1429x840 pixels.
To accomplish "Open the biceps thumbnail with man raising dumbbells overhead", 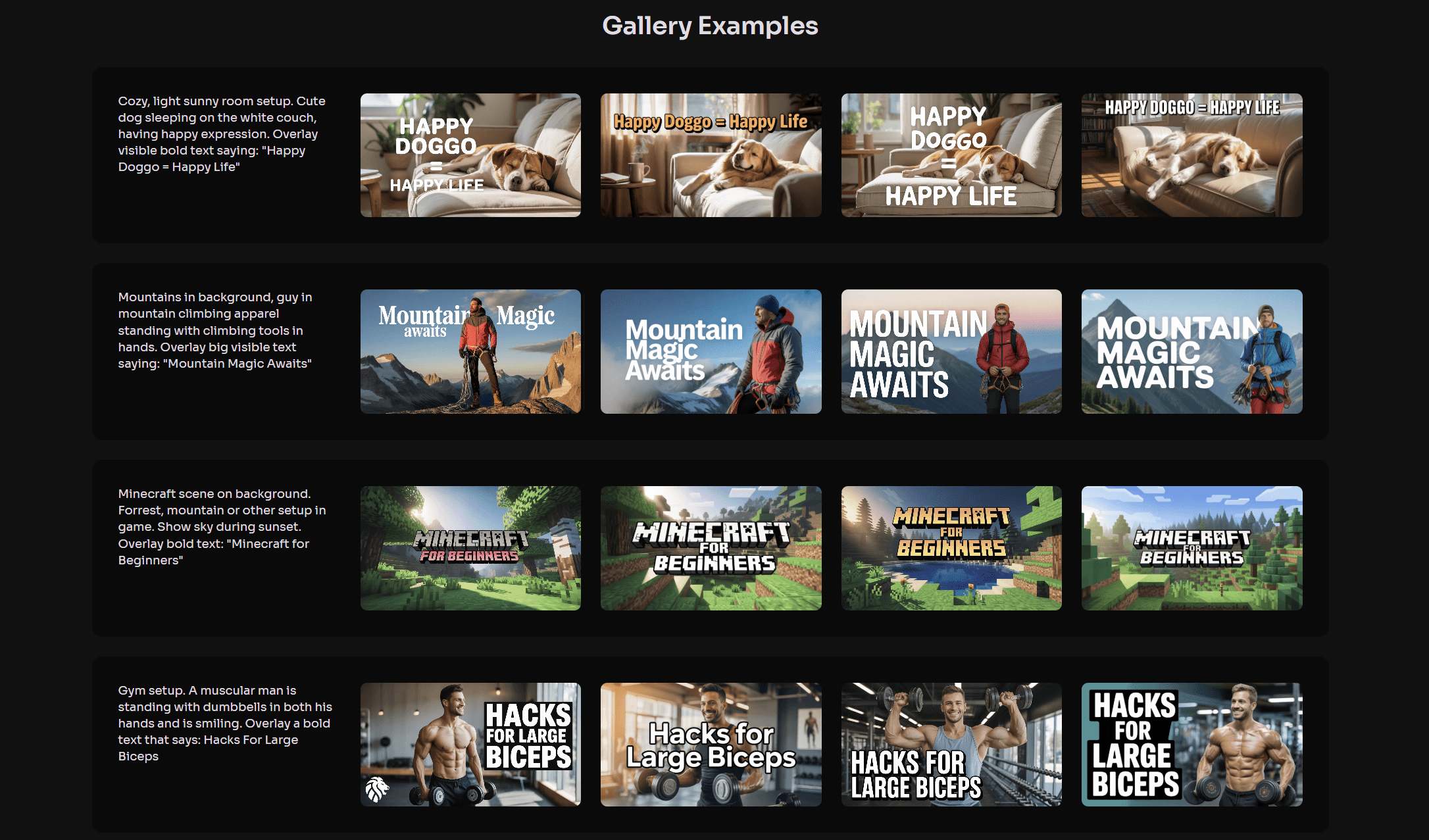I will tap(951, 745).
